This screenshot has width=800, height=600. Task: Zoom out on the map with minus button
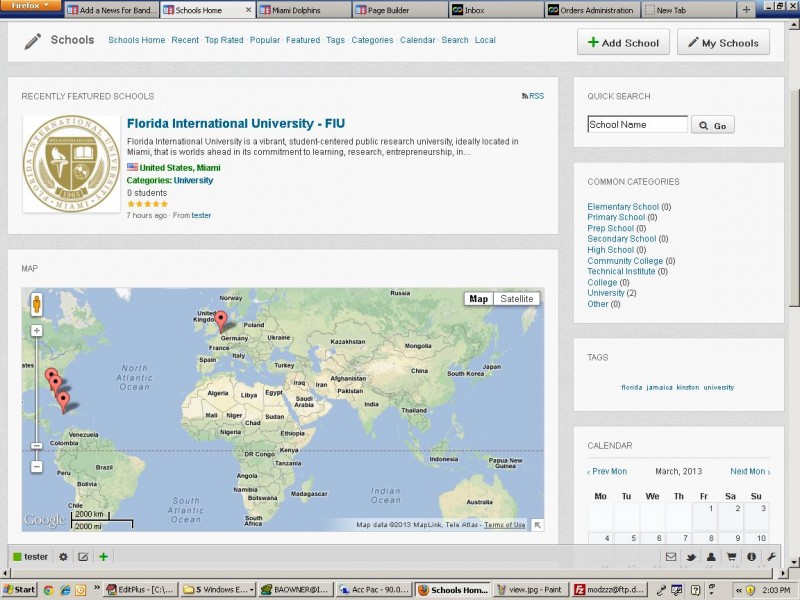click(37, 466)
